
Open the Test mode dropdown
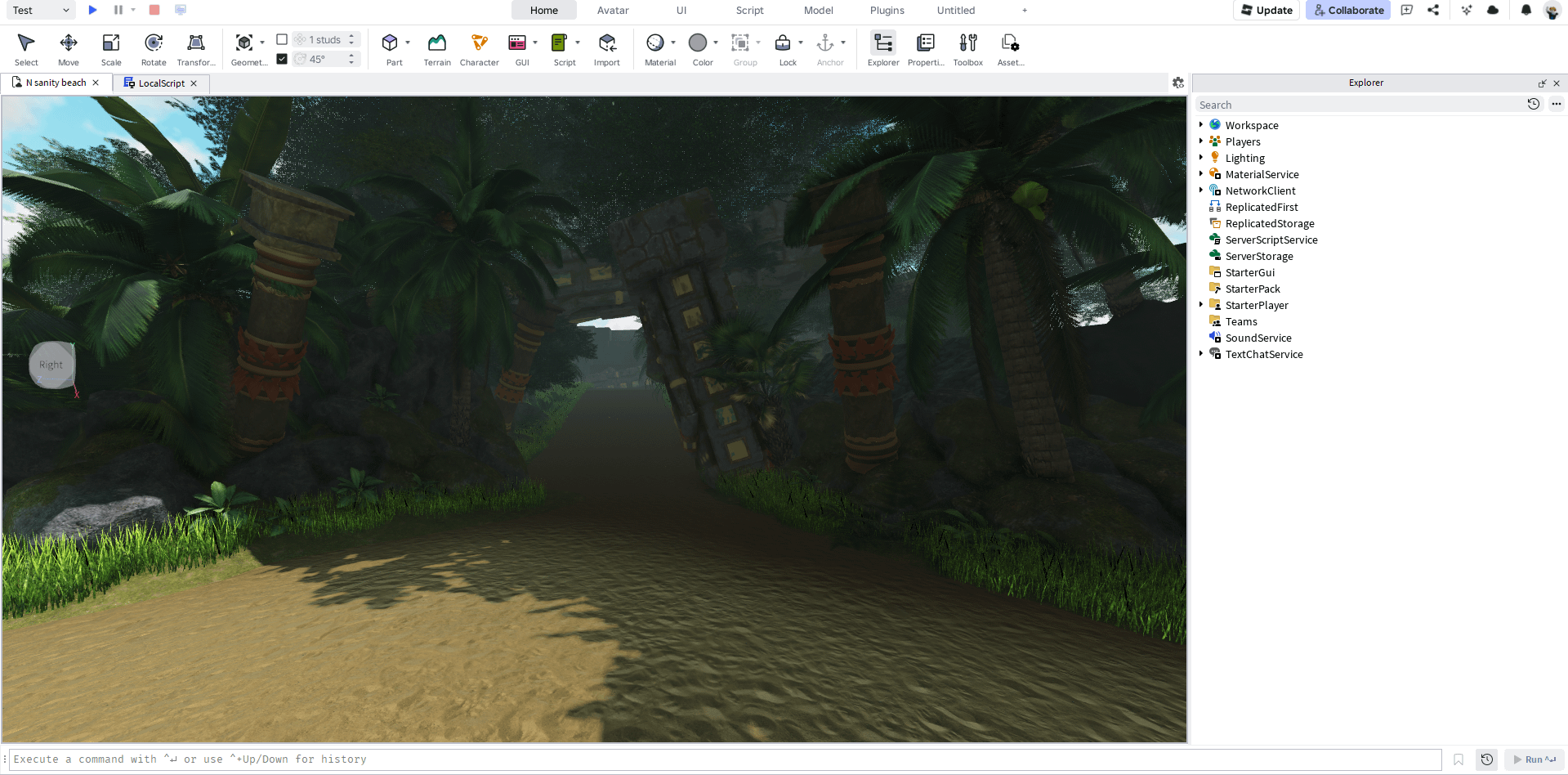[x=41, y=11]
